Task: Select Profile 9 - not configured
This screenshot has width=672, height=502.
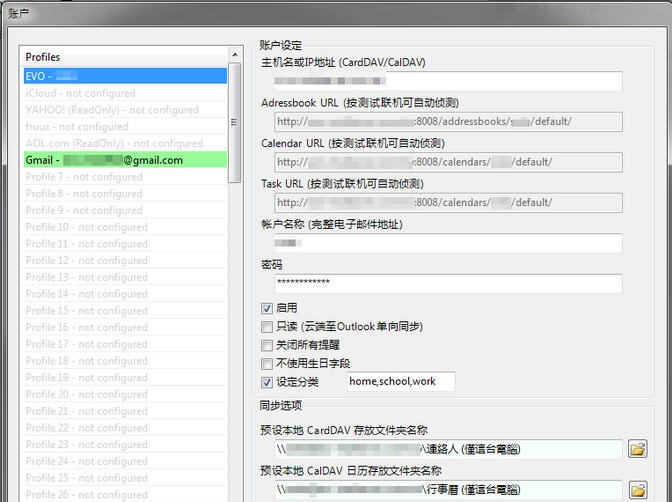Action: tap(125, 210)
